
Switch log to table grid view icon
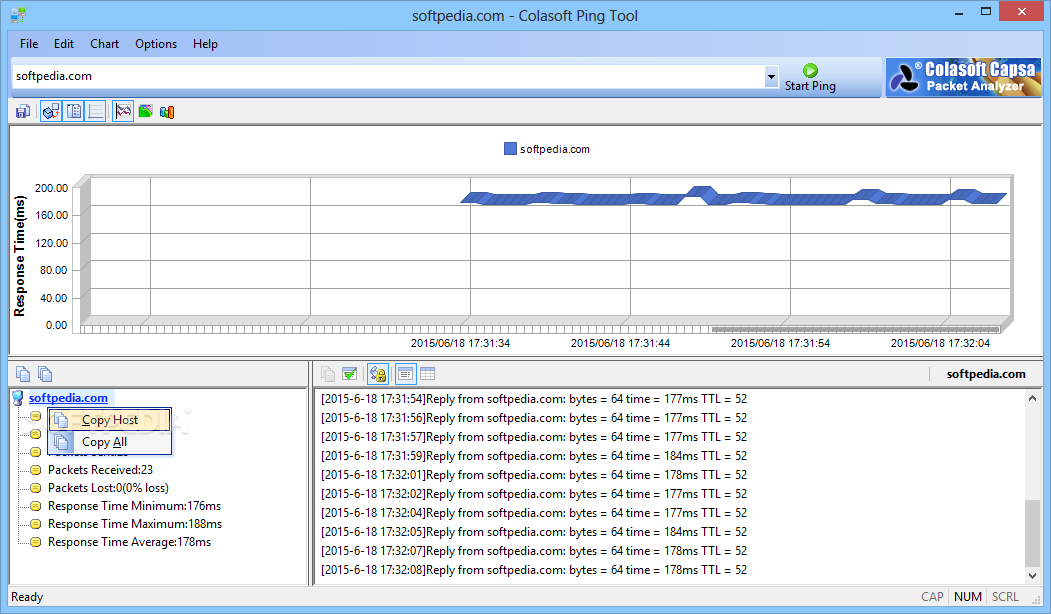tap(428, 373)
